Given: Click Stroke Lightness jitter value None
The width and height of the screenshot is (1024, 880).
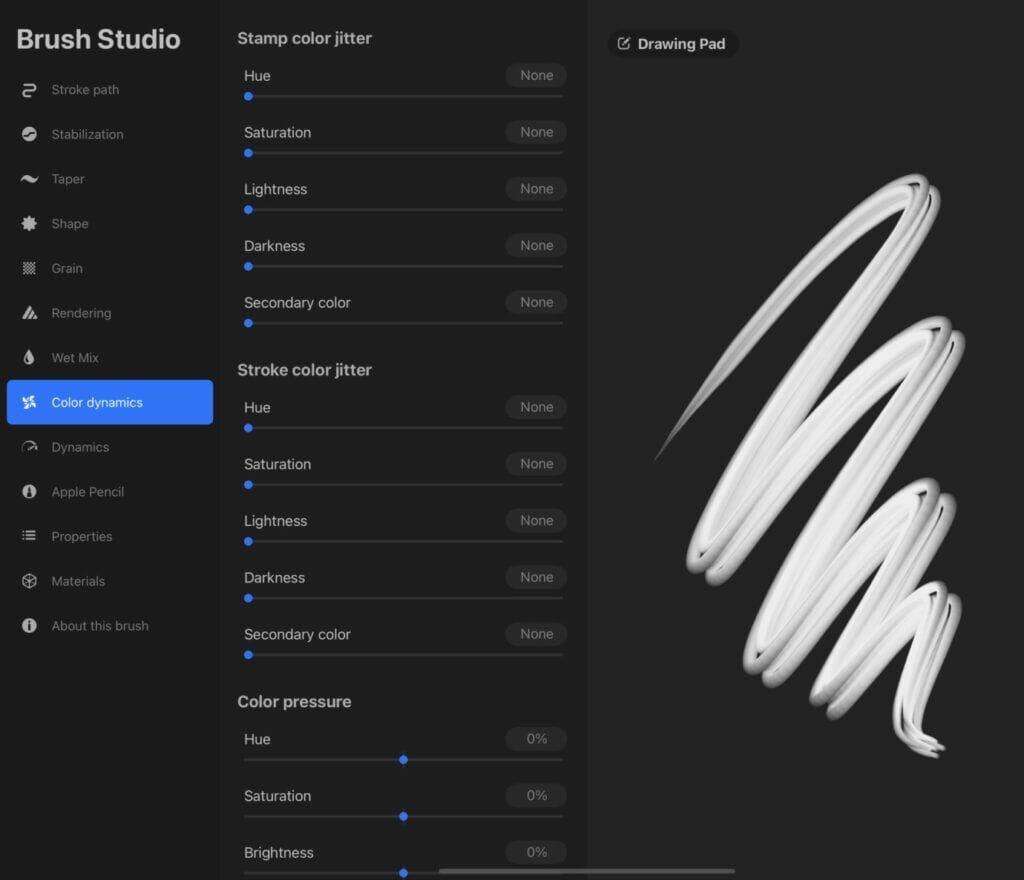Looking at the screenshot, I should coord(536,520).
